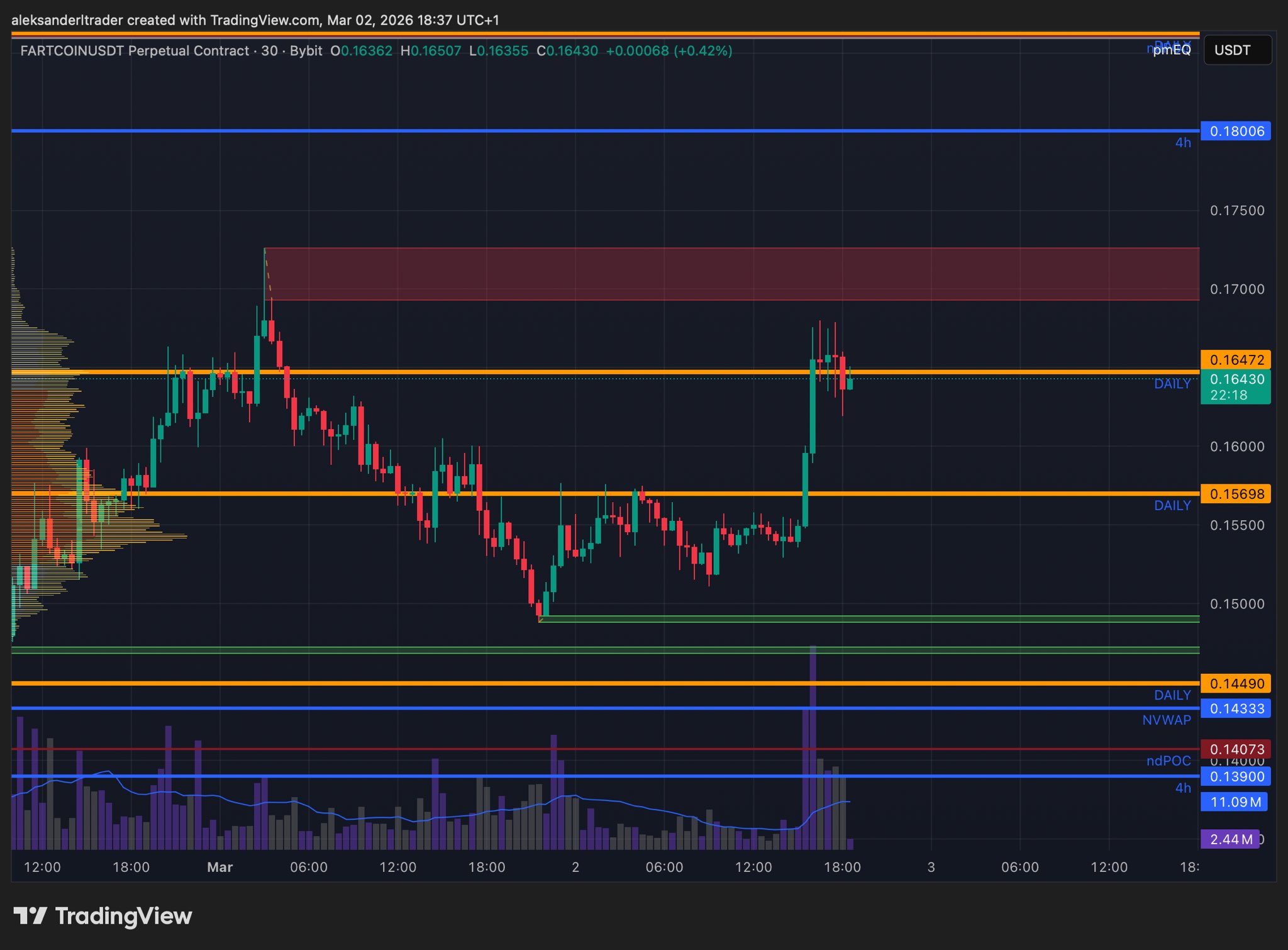Image resolution: width=1288 pixels, height=950 pixels.
Task: Click the 0.14490 daily level tag
Action: 1236,683
